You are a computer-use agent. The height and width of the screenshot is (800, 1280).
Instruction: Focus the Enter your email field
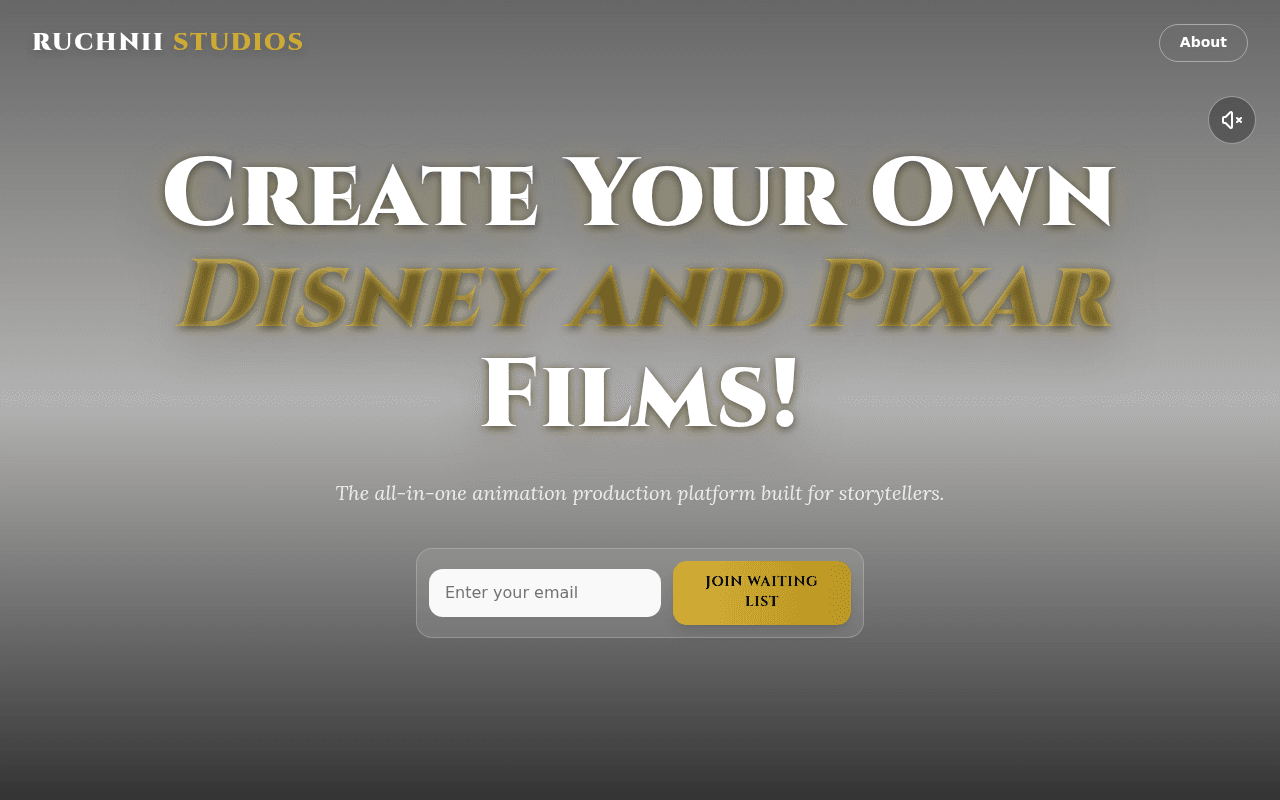point(545,593)
